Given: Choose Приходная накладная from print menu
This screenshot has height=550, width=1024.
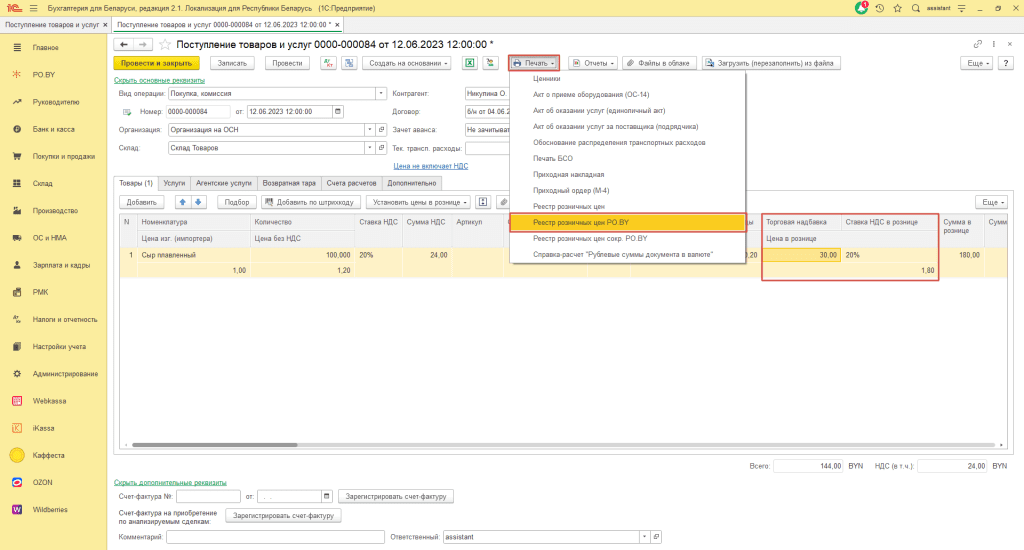Looking at the screenshot, I should (x=569, y=174).
